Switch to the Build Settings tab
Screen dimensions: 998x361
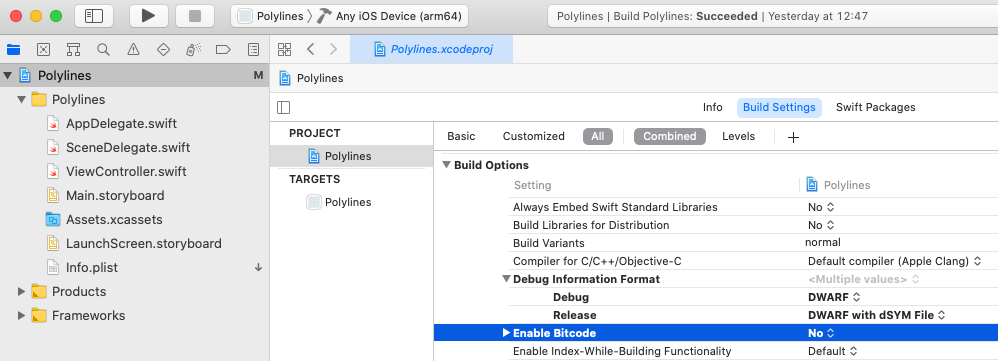click(x=779, y=108)
